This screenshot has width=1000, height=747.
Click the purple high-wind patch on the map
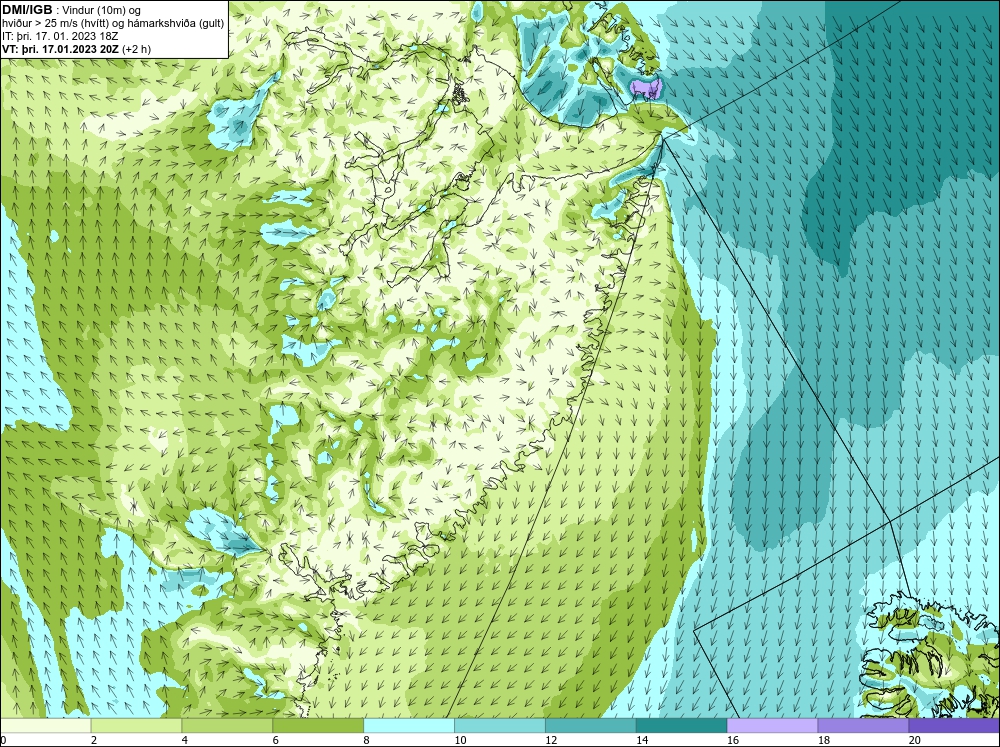click(646, 89)
